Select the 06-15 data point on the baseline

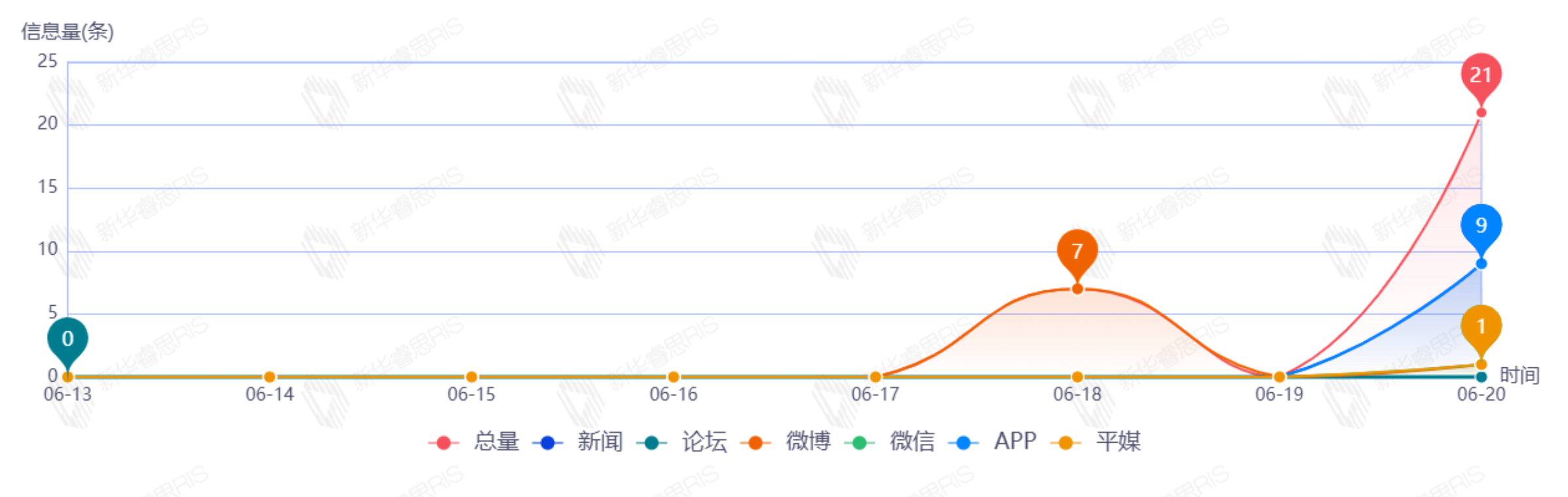pos(471,377)
